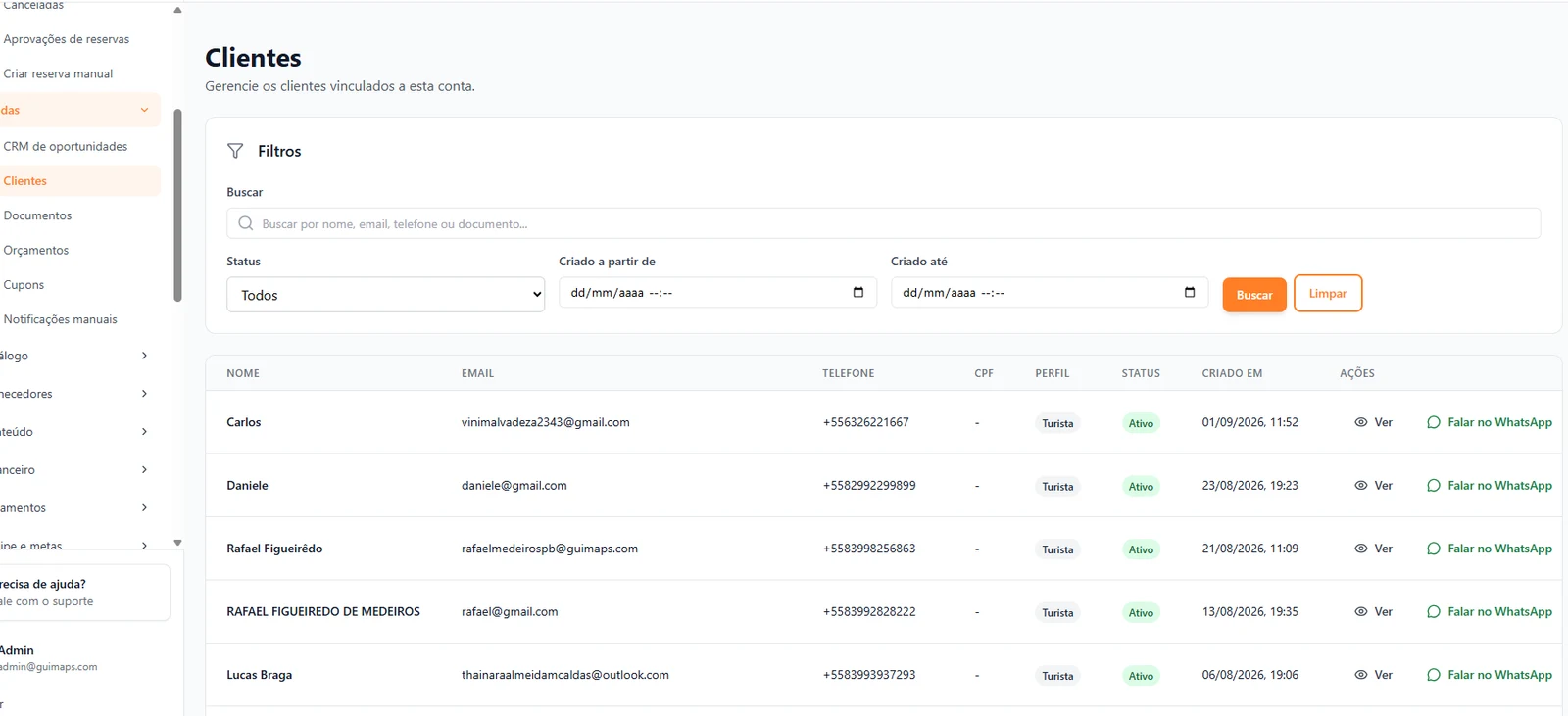Viewport: 1568px width, 716px height.
Task: Click the eye icon in Daniele row
Action: tap(1360, 485)
